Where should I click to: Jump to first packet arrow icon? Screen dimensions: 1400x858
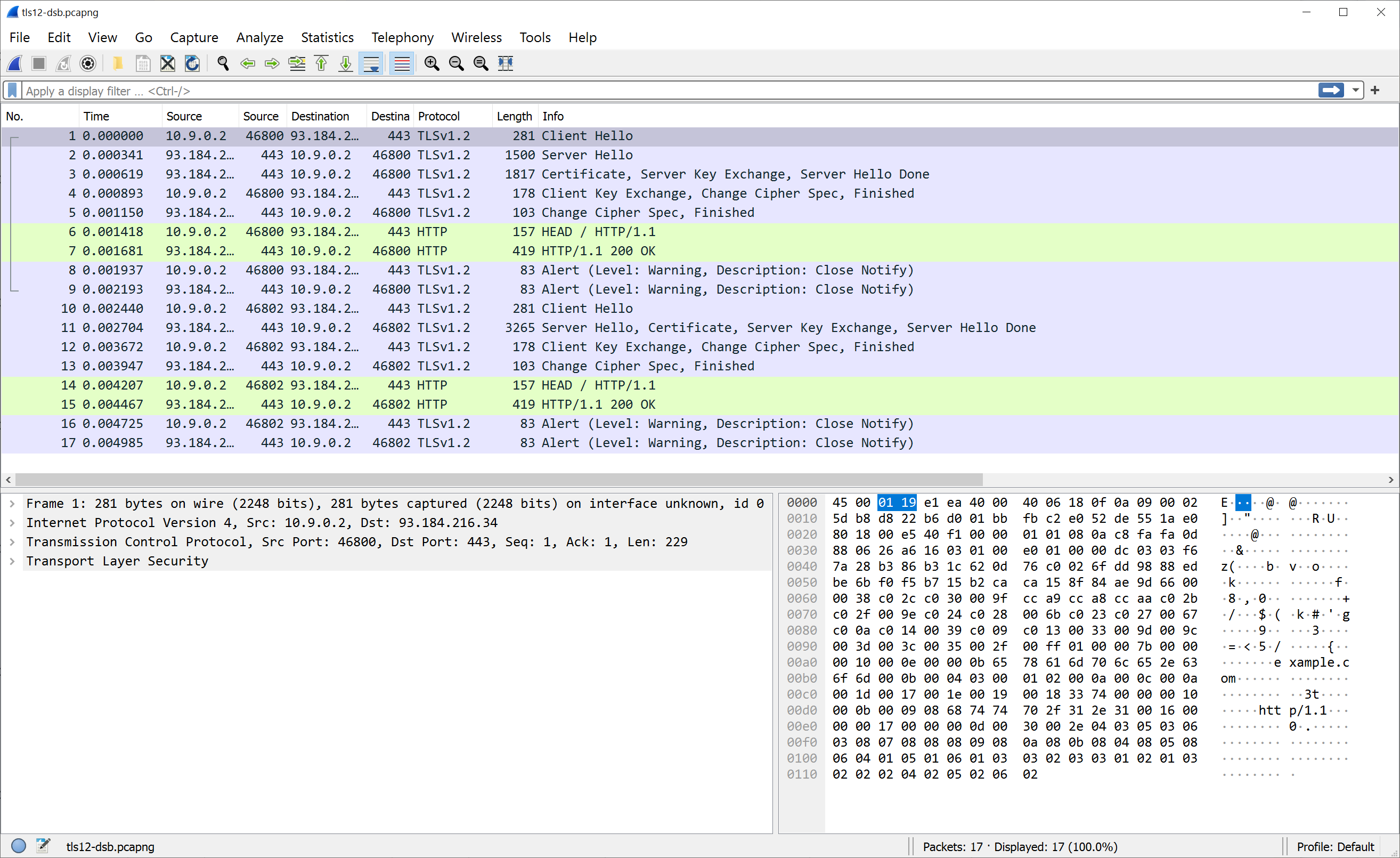coord(322,63)
